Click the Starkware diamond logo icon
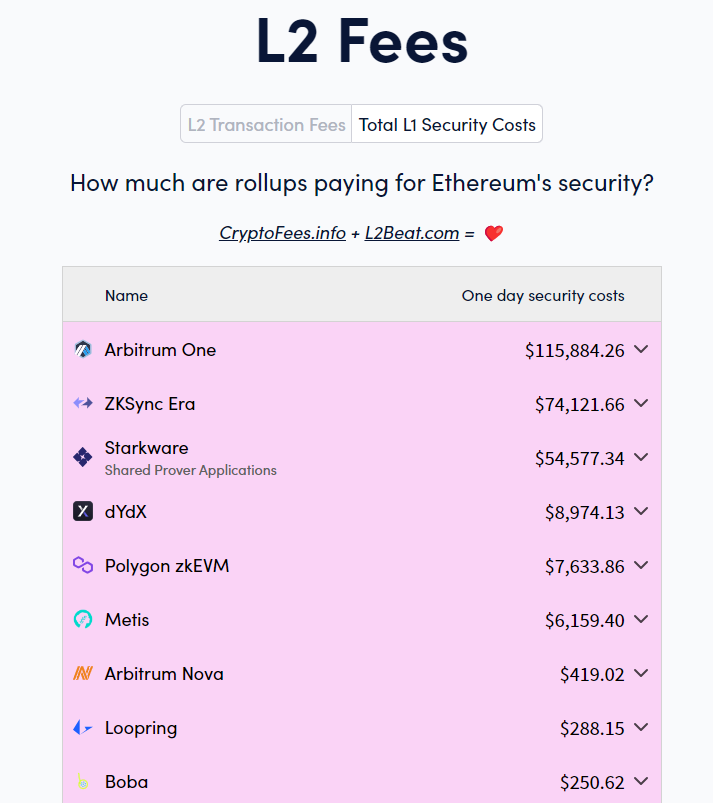 point(83,457)
